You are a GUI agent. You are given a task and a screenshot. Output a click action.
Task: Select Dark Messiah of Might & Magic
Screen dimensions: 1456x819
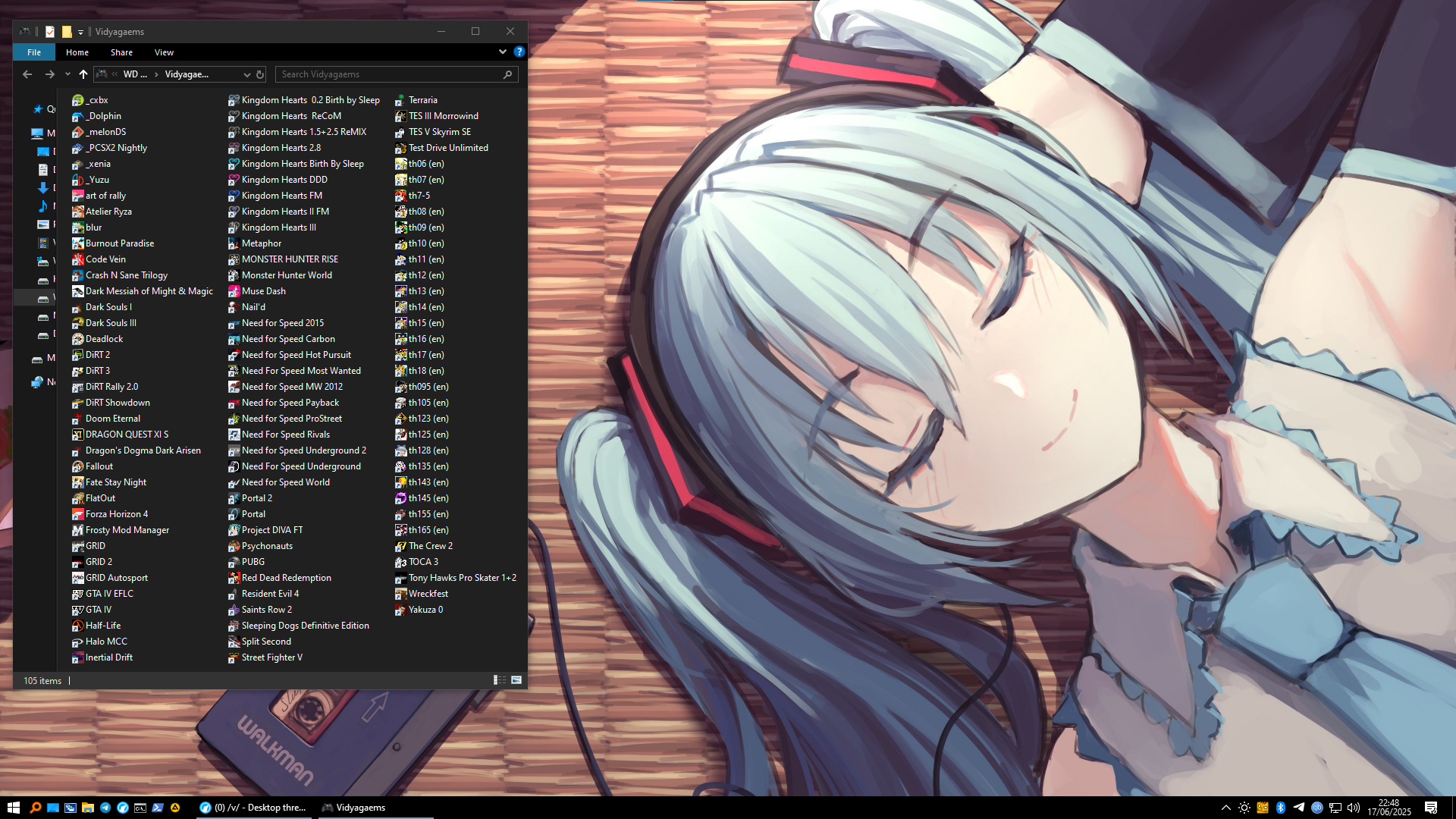143,291
